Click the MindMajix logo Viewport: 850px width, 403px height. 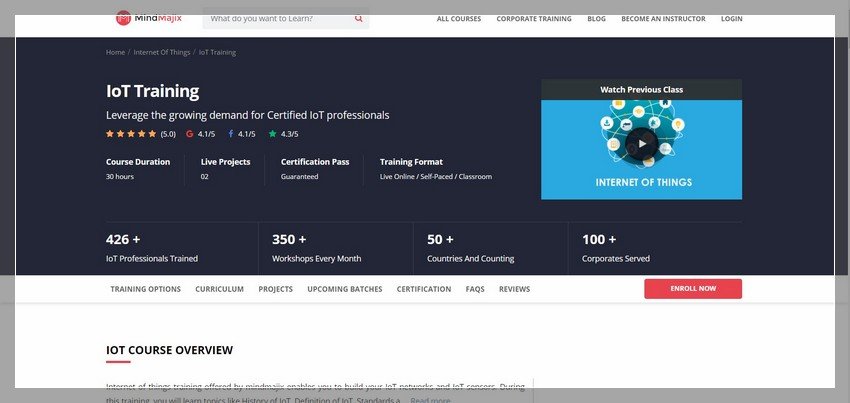(149, 18)
